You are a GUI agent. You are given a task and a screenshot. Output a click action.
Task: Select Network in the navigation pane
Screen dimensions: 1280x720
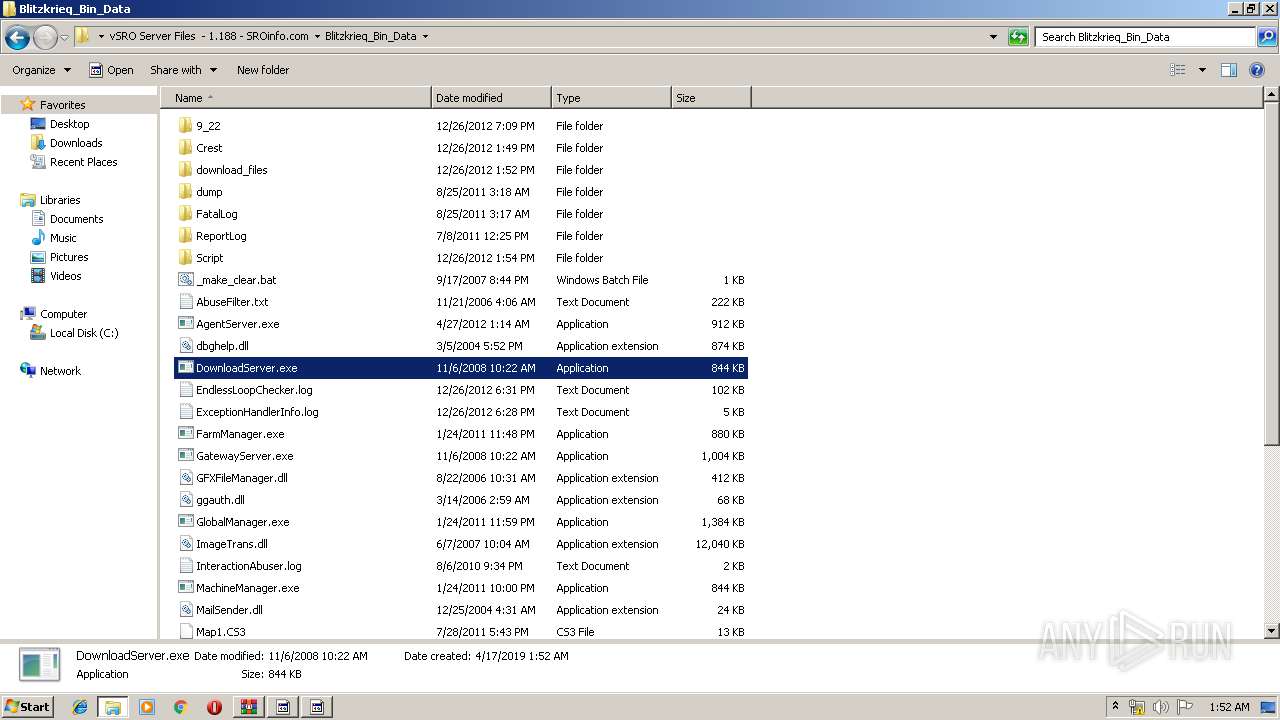[x=60, y=371]
